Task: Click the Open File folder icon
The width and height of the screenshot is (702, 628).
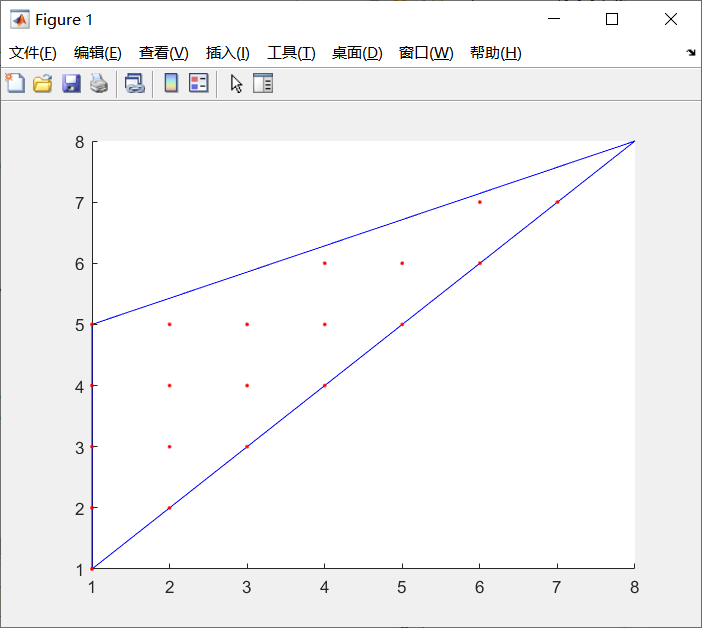Action: tap(43, 83)
